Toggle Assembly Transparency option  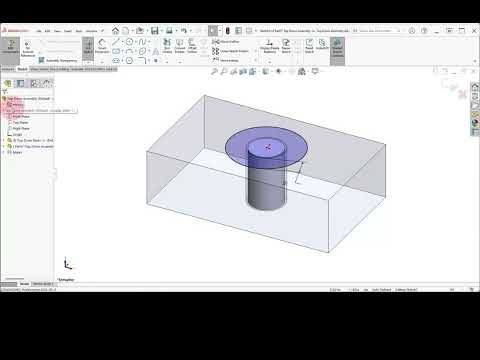pos(58,60)
